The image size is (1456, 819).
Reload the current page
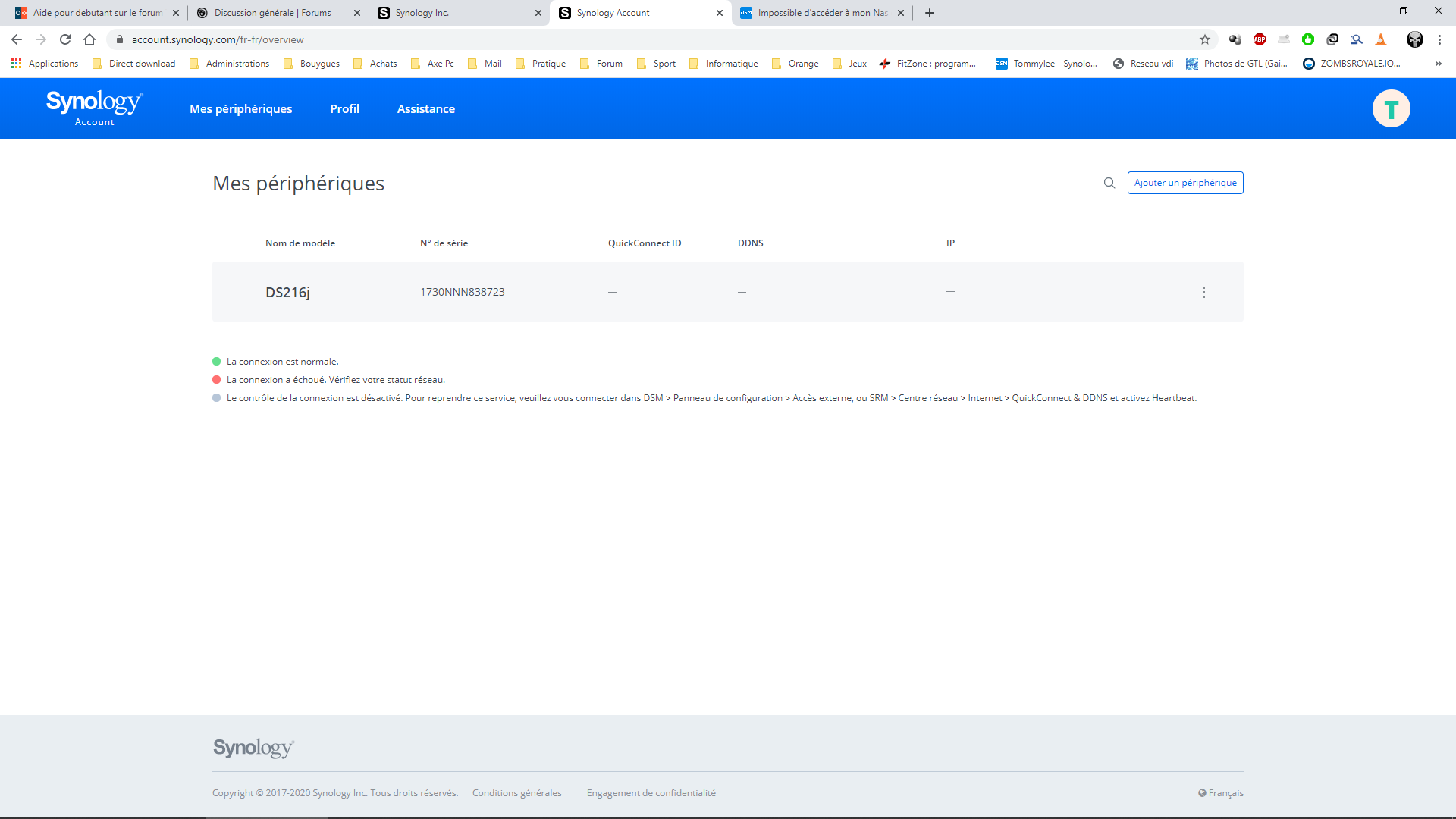point(65,39)
